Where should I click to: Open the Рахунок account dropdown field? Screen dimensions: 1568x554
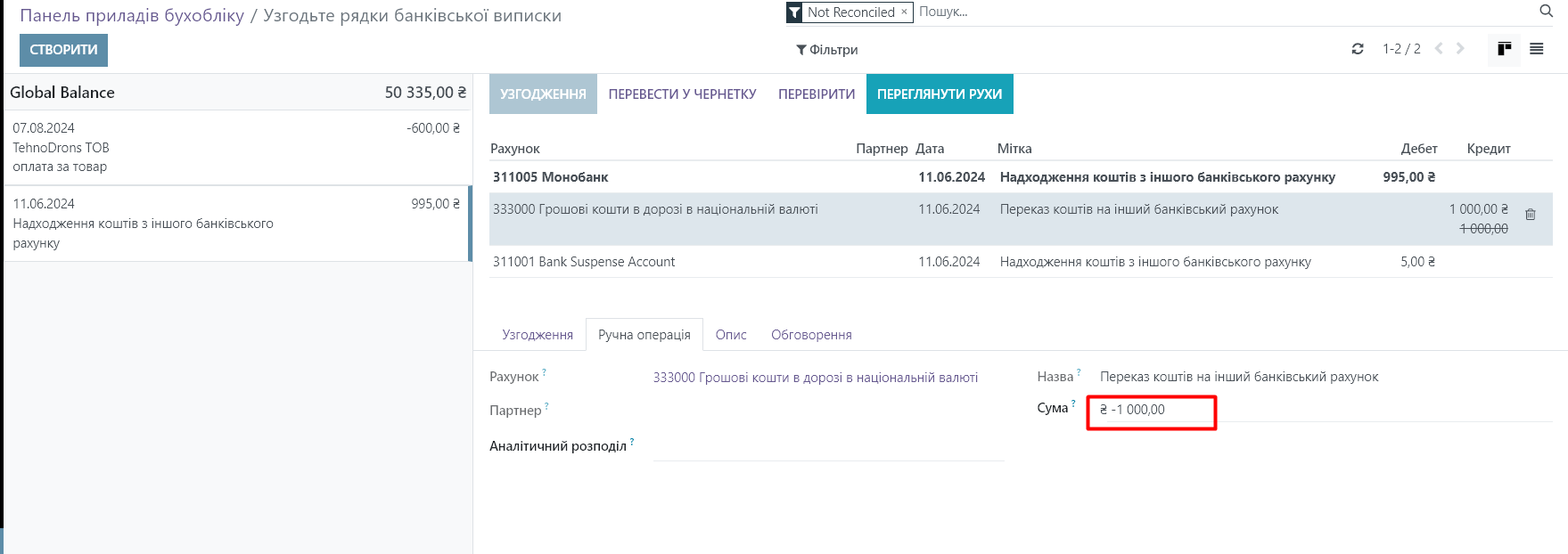[x=815, y=378]
